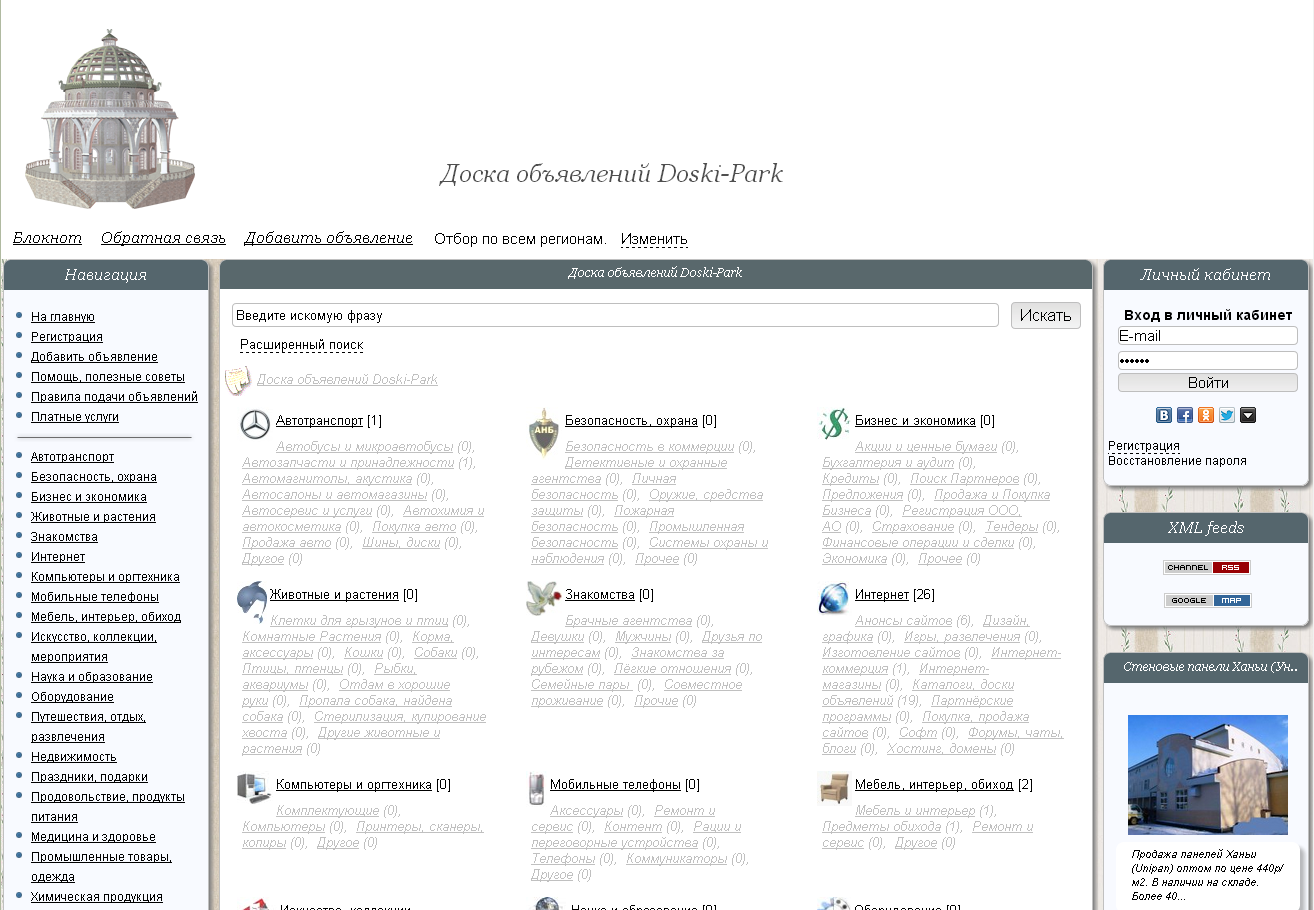Image resolution: width=1314 pixels, height=910 pixels.
Task: Open the Блокнот link in the top menu
Action: tap(47, 238)
